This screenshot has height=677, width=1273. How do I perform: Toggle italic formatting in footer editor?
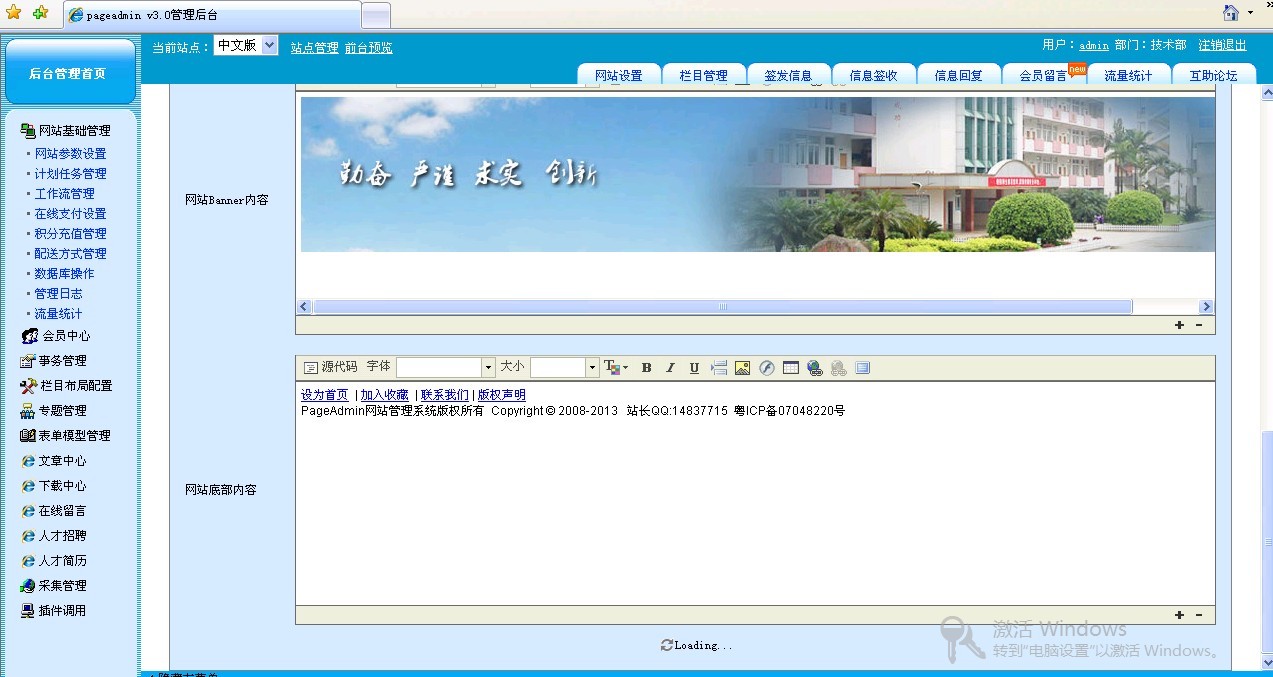(x=670, y=368)
